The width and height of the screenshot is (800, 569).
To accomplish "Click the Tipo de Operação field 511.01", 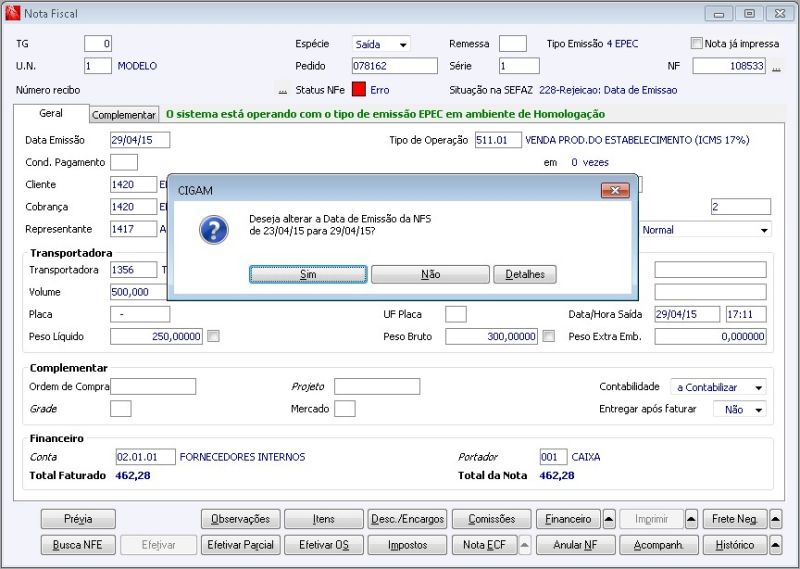I will [498, 140].
